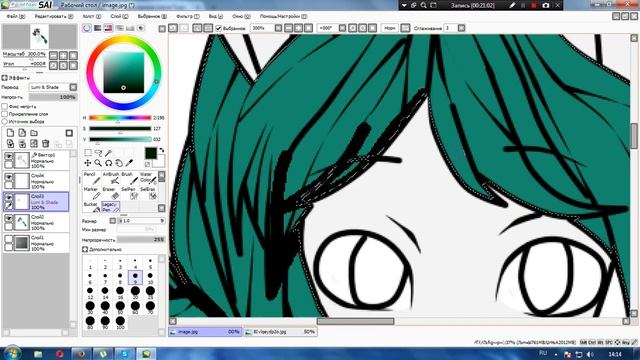Click the navigator thumbnail preview
The height and width of the screenshot is (360, 640).
(40, 36)
